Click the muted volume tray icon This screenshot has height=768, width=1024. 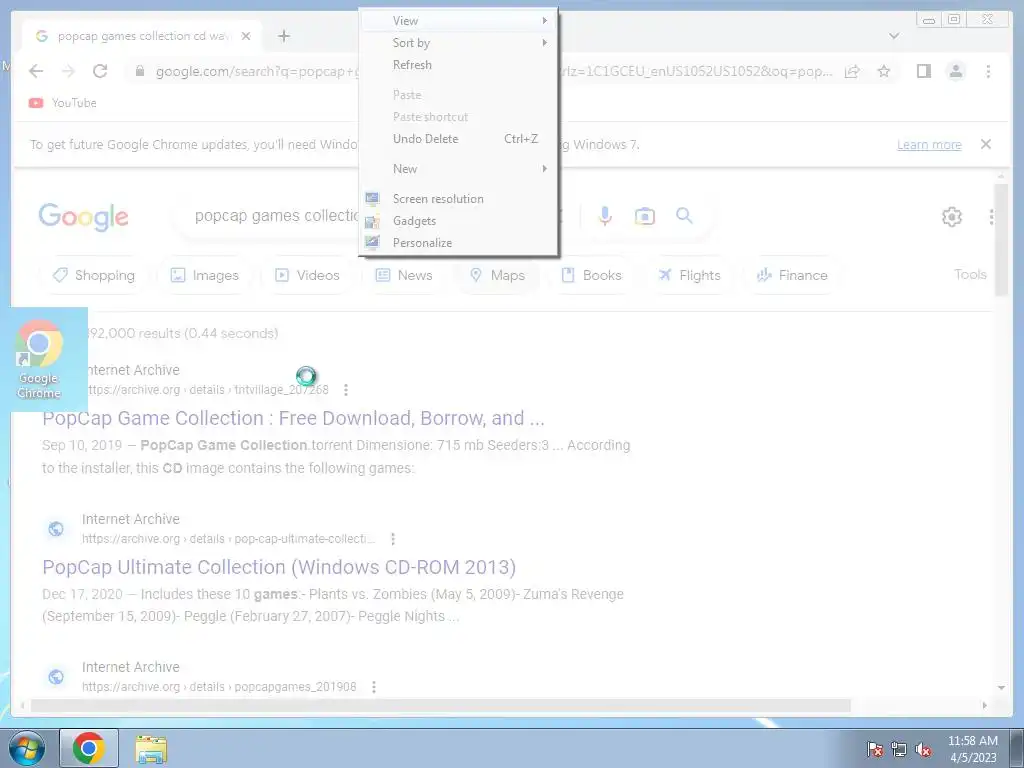tap(923, 749)
